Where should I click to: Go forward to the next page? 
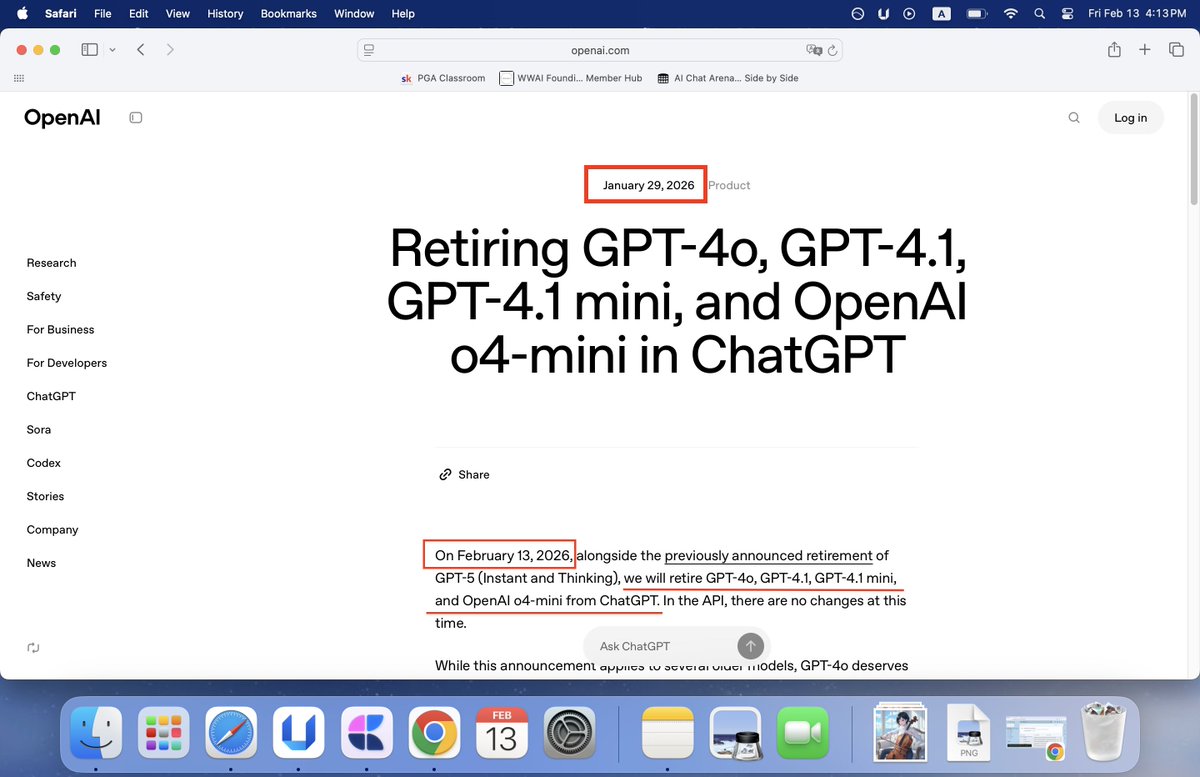[170, 49]
